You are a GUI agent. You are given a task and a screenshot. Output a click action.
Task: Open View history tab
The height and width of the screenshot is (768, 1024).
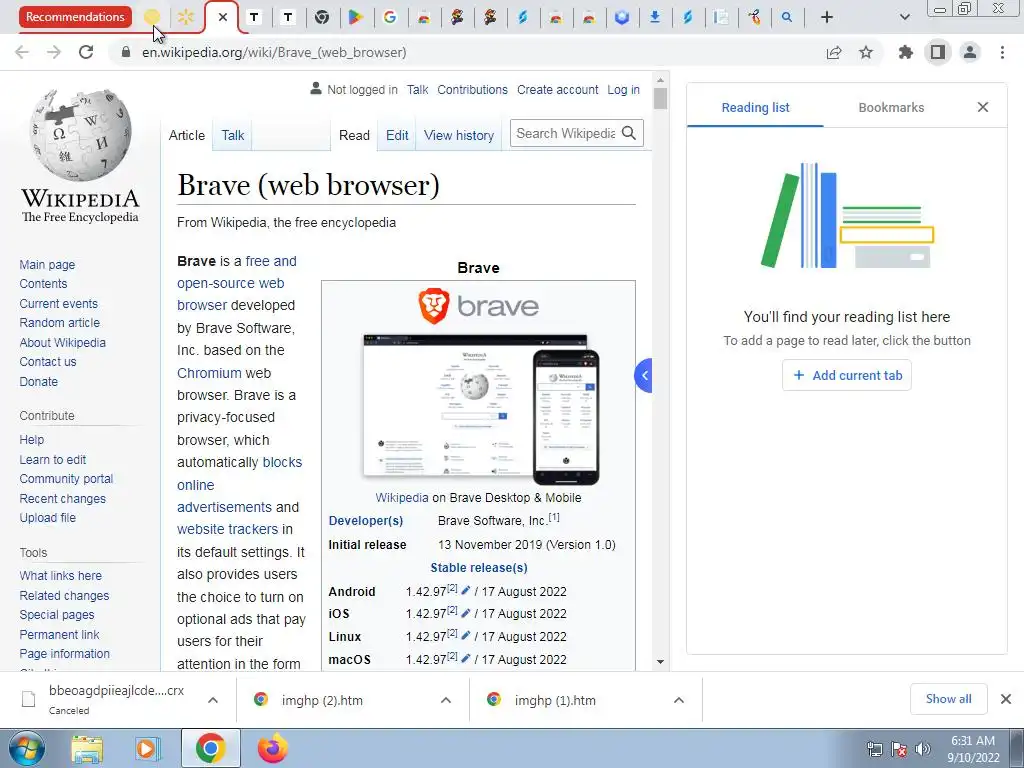[x=459, y=135]
